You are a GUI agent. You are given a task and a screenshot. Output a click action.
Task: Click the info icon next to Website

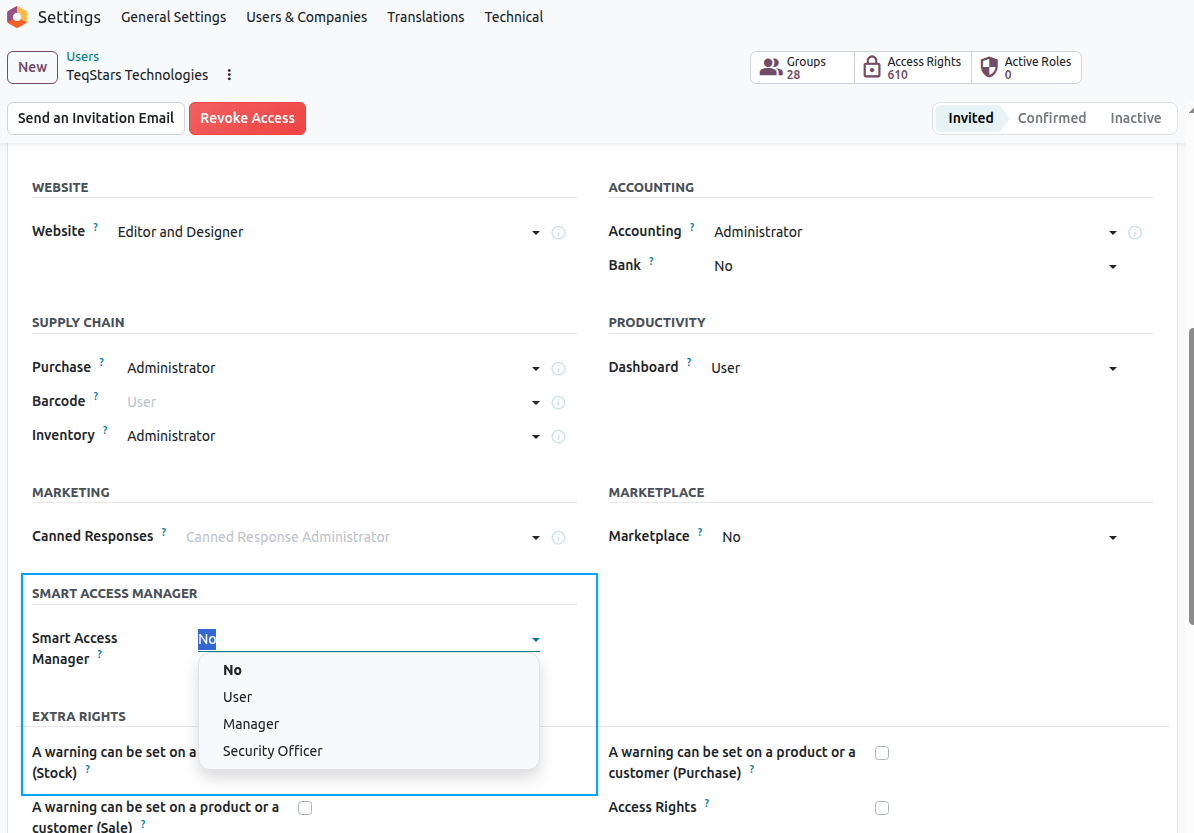tap(558, 233)
